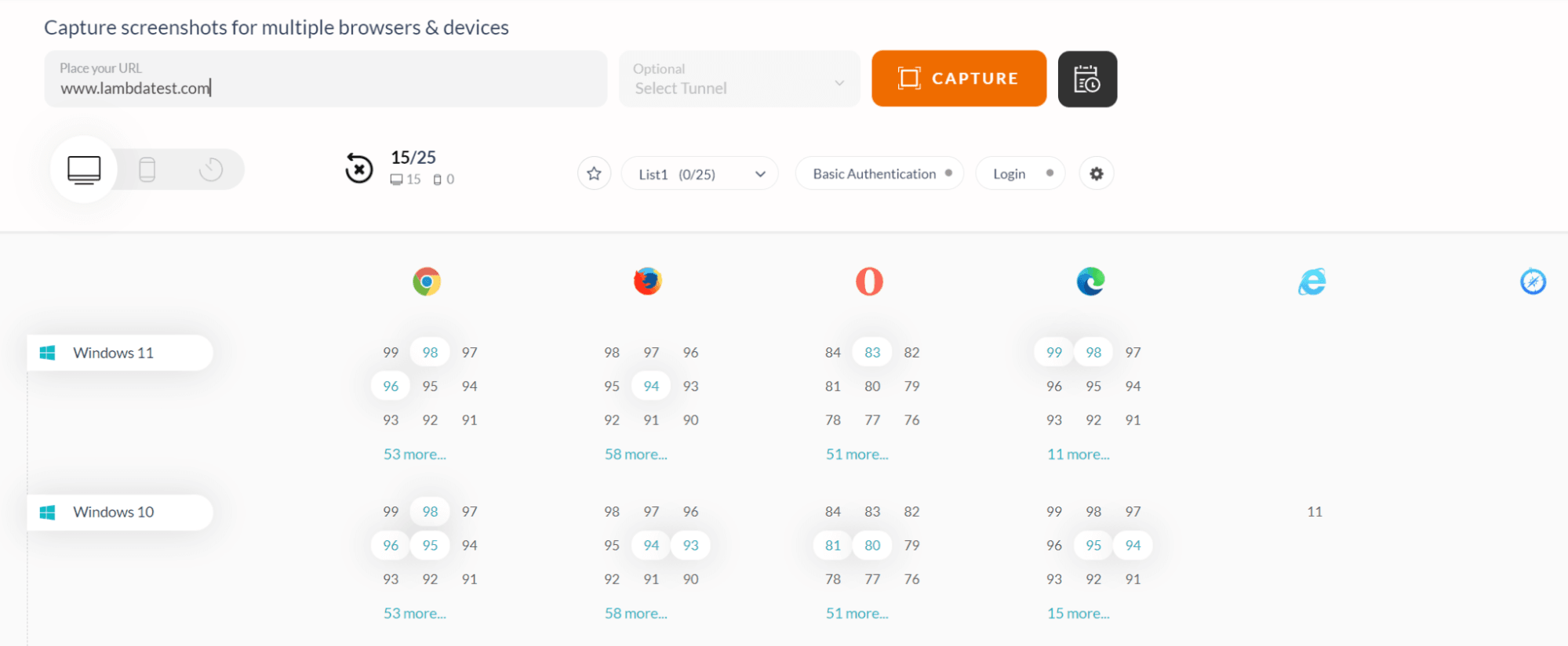Viewport: 1568px width, 646px height.
Task: Click the Windows 11 OS label
Action: pos(120,353)
